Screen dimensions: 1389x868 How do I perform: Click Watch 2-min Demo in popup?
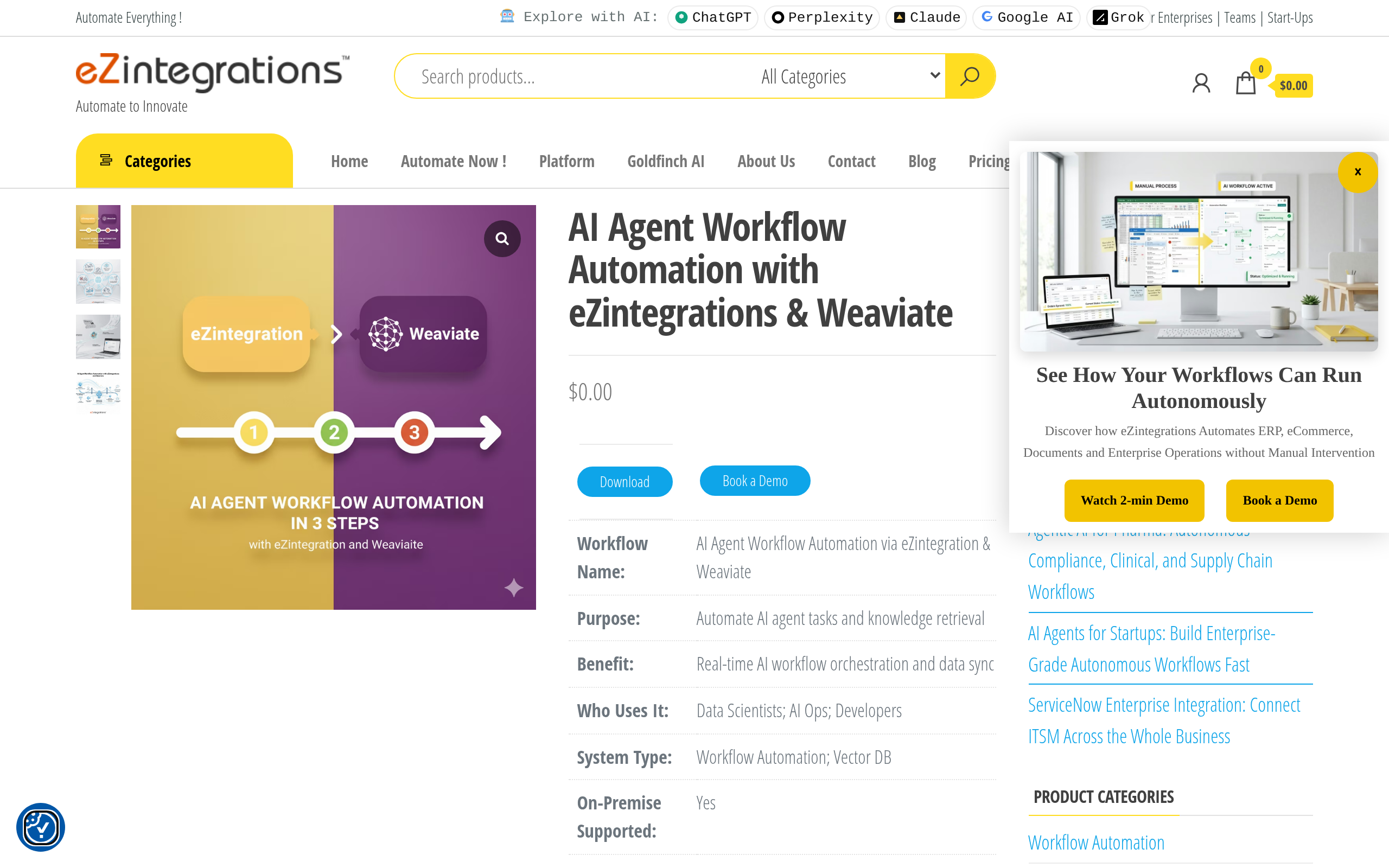click(1134, 500)
